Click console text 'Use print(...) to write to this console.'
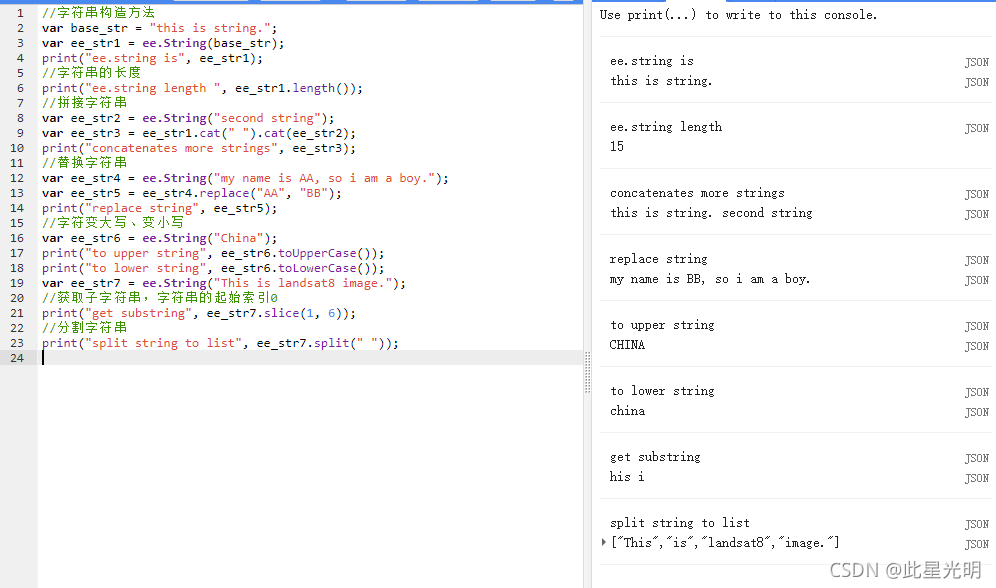The image size is (996, 588). pyautogui.click(x=738, y=15)
